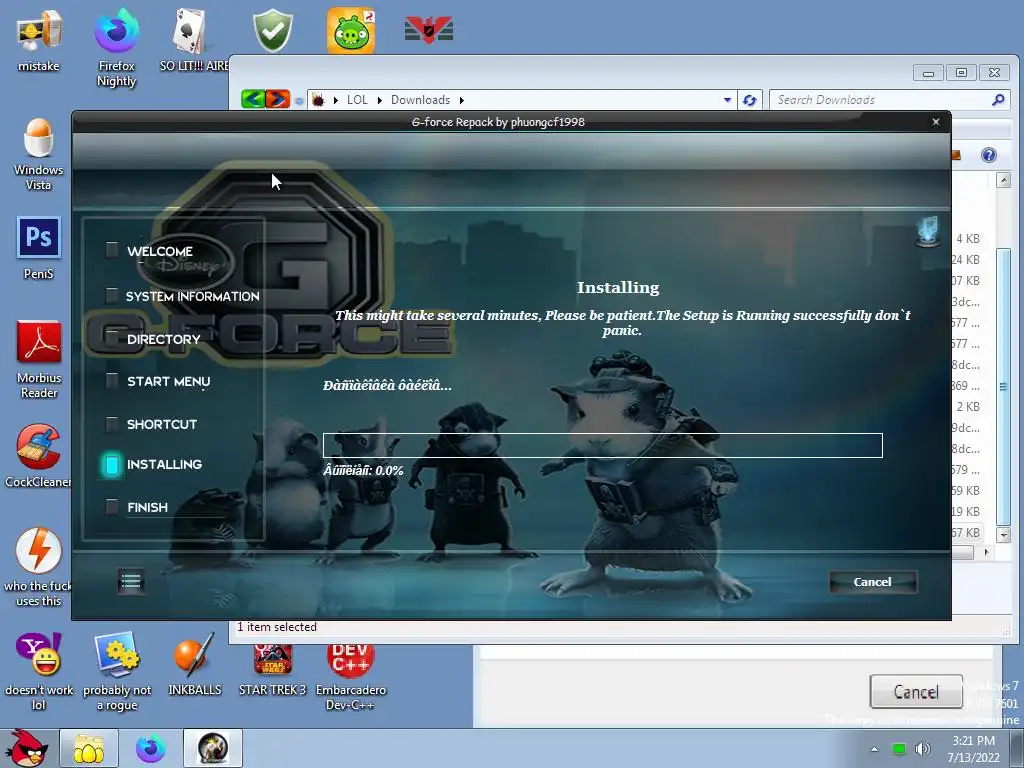Select the DIRECTORY step label

pyautogui.click(x=163, y=340)
